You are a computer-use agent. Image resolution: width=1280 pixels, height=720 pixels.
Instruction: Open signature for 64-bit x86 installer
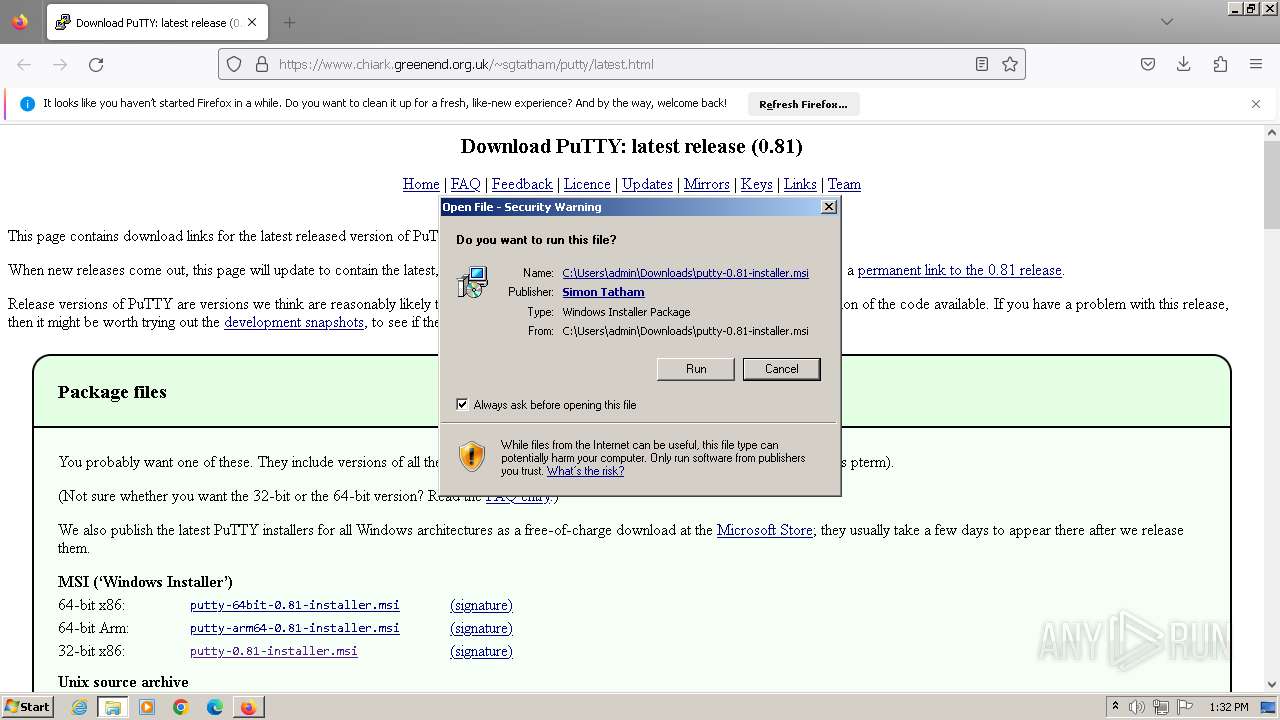click(481, 605)
